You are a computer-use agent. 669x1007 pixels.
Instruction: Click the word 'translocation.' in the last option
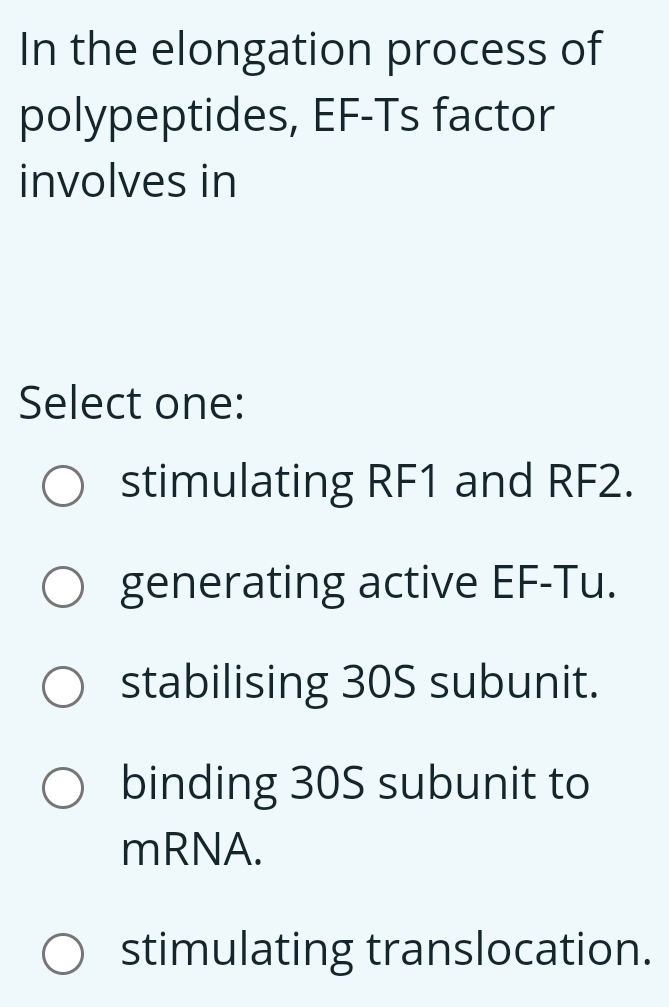[x=509, y=949]
